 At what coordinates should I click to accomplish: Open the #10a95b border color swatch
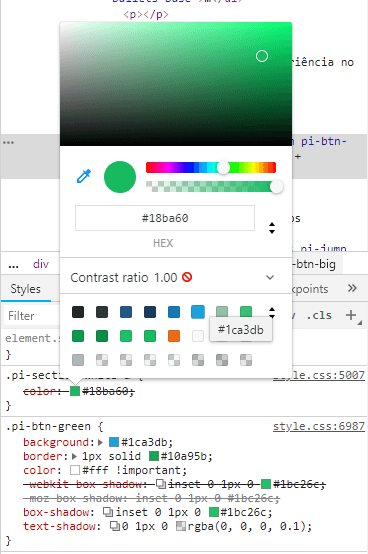pyautogui.click(x=154, y=456)
